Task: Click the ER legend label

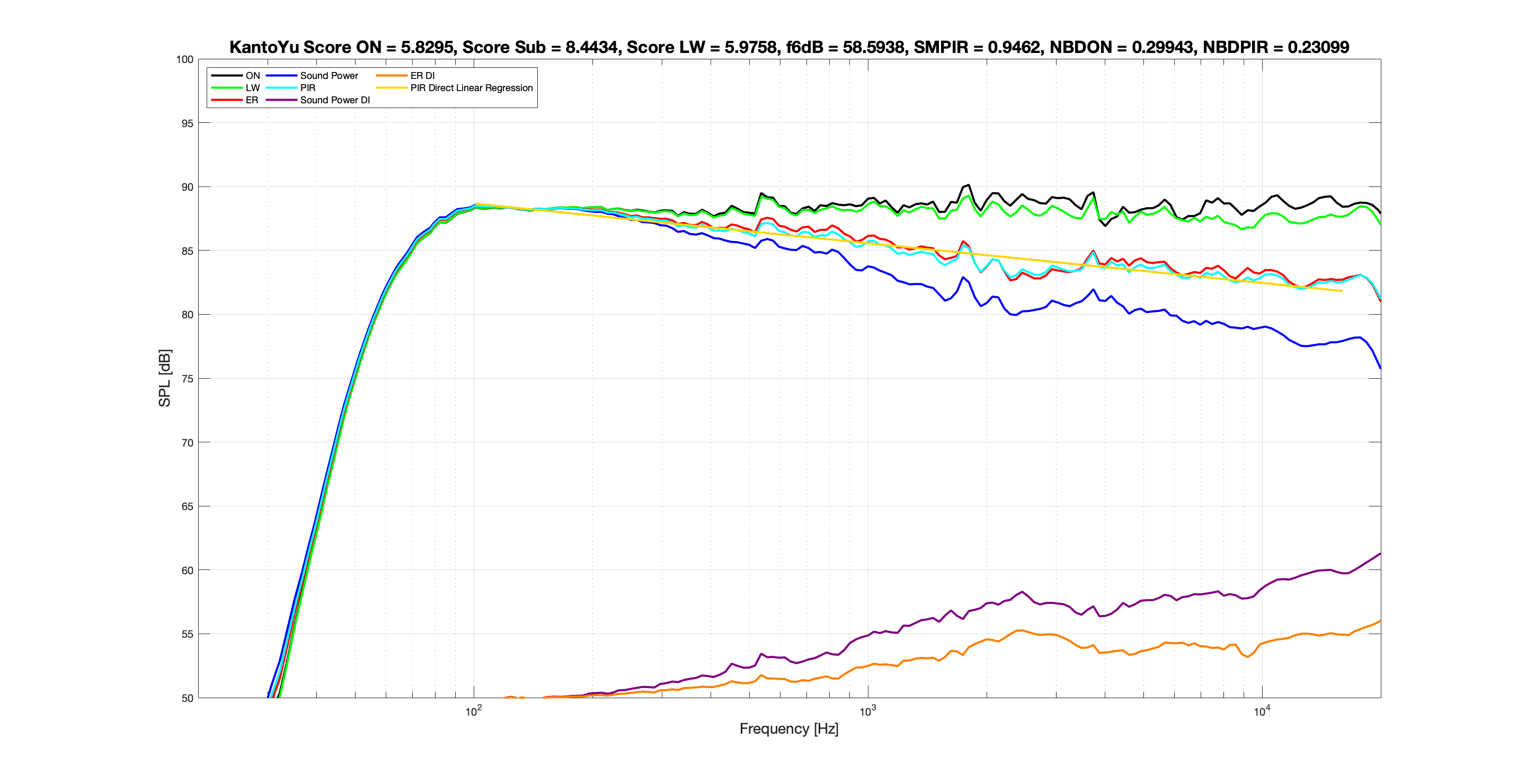Action: [252, 100]
